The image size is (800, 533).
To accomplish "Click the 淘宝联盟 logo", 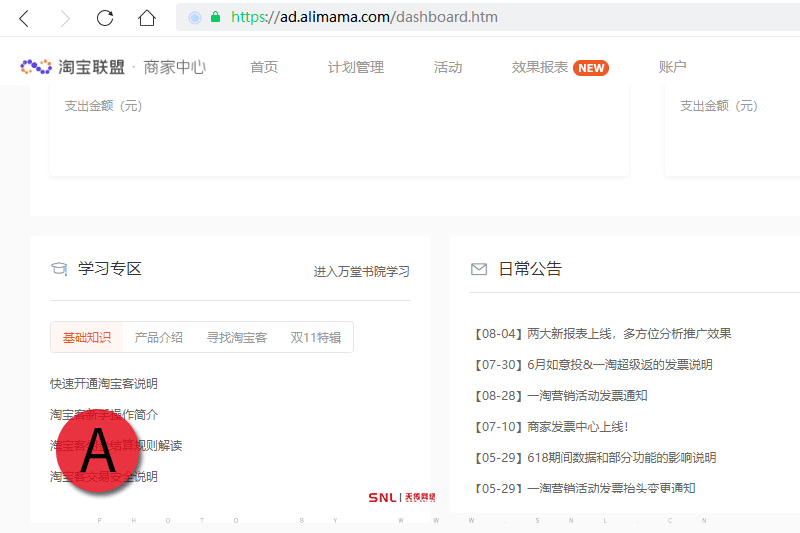I will pyautogui.click(x=72, y=67).
